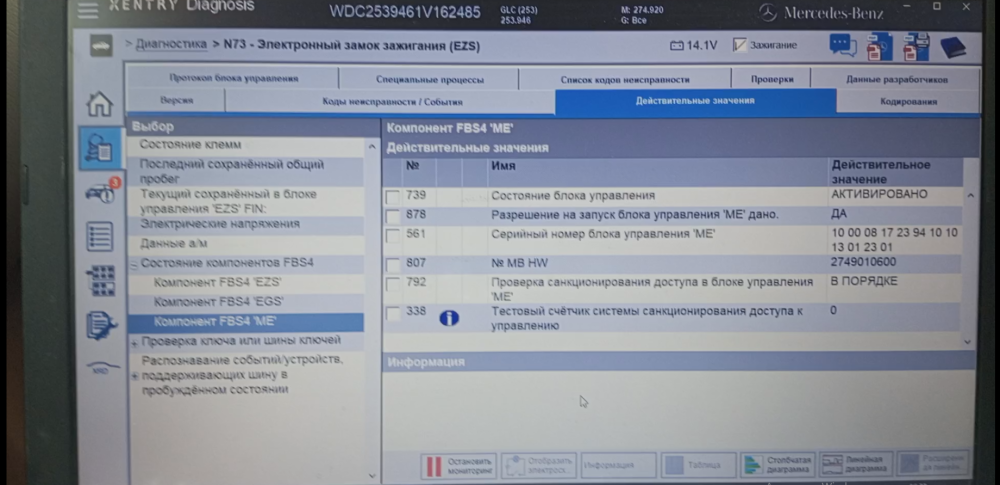Click the battery voltage 14.1V indicator

click(694, 45)
